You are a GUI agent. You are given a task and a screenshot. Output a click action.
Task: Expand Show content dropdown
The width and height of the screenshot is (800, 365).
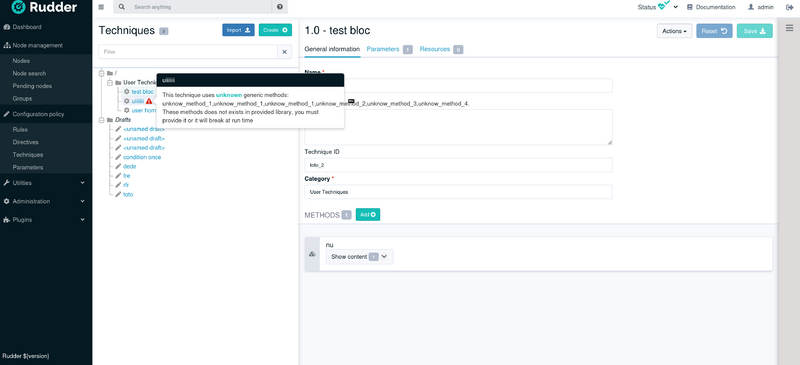[x=360, y=257]
